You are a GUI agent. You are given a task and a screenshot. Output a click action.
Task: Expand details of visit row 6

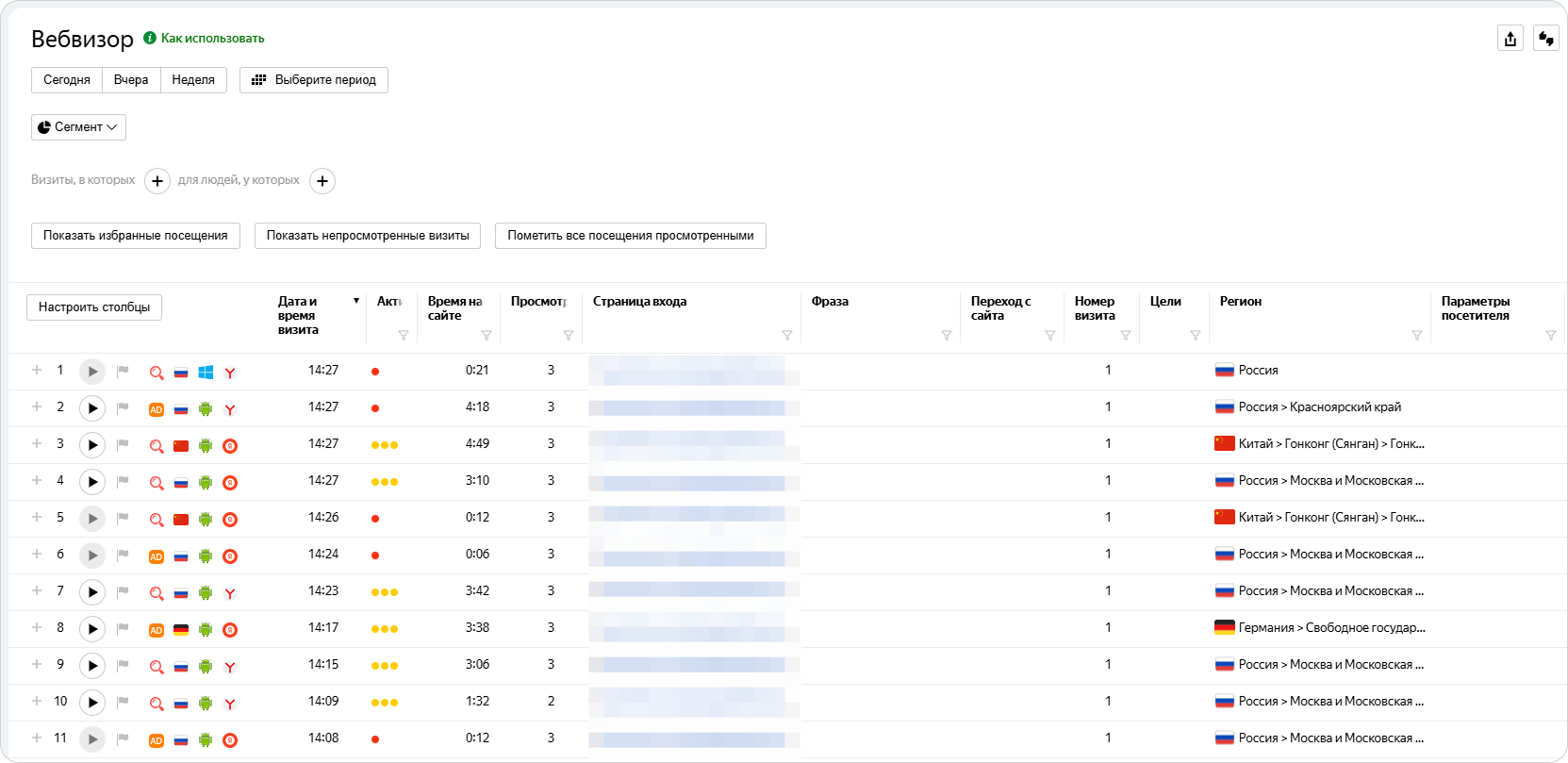[37, 554]
